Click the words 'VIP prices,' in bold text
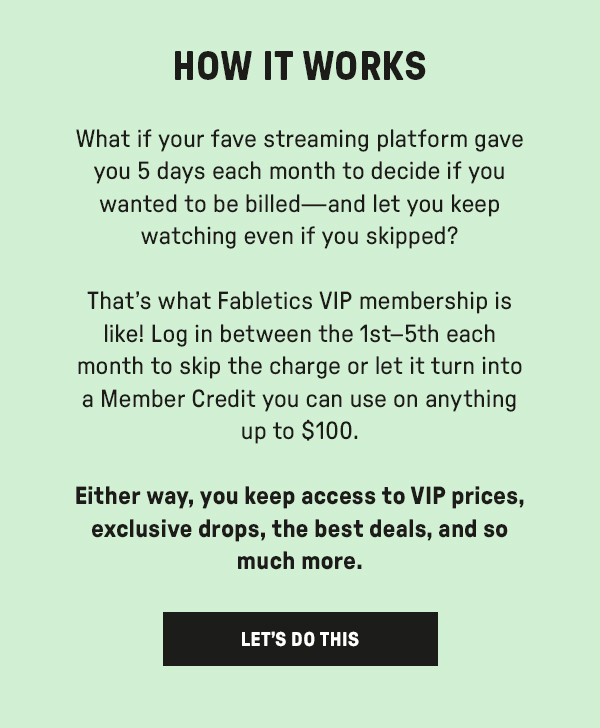 [x=467, y=496]
